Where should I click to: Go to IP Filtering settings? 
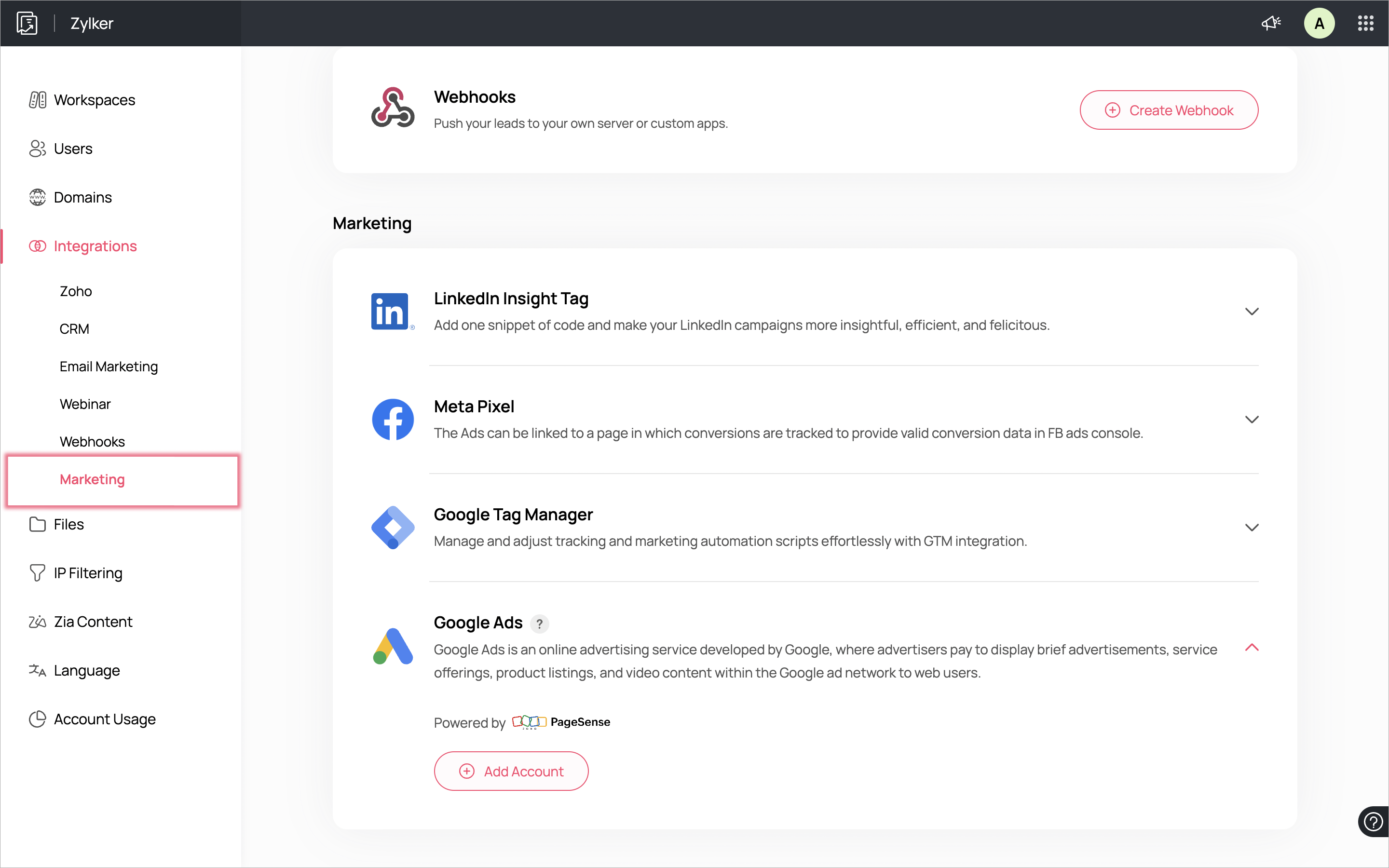coord(88,573)
